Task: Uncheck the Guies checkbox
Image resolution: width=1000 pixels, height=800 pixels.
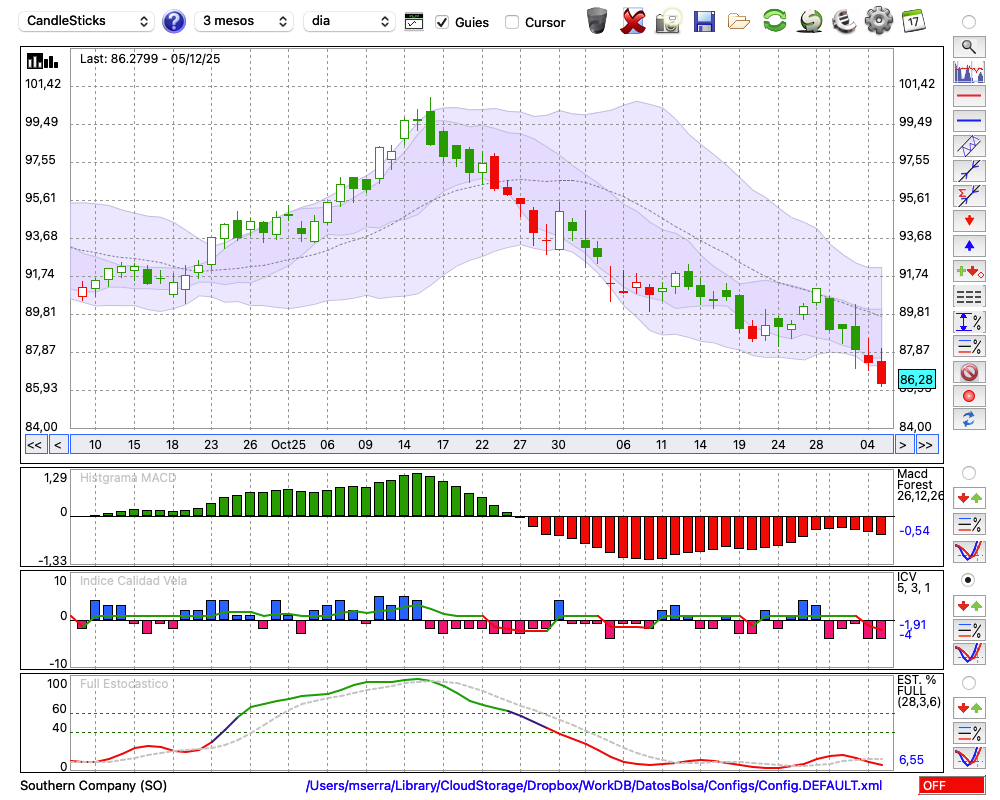Action: [x=442, y=22]
